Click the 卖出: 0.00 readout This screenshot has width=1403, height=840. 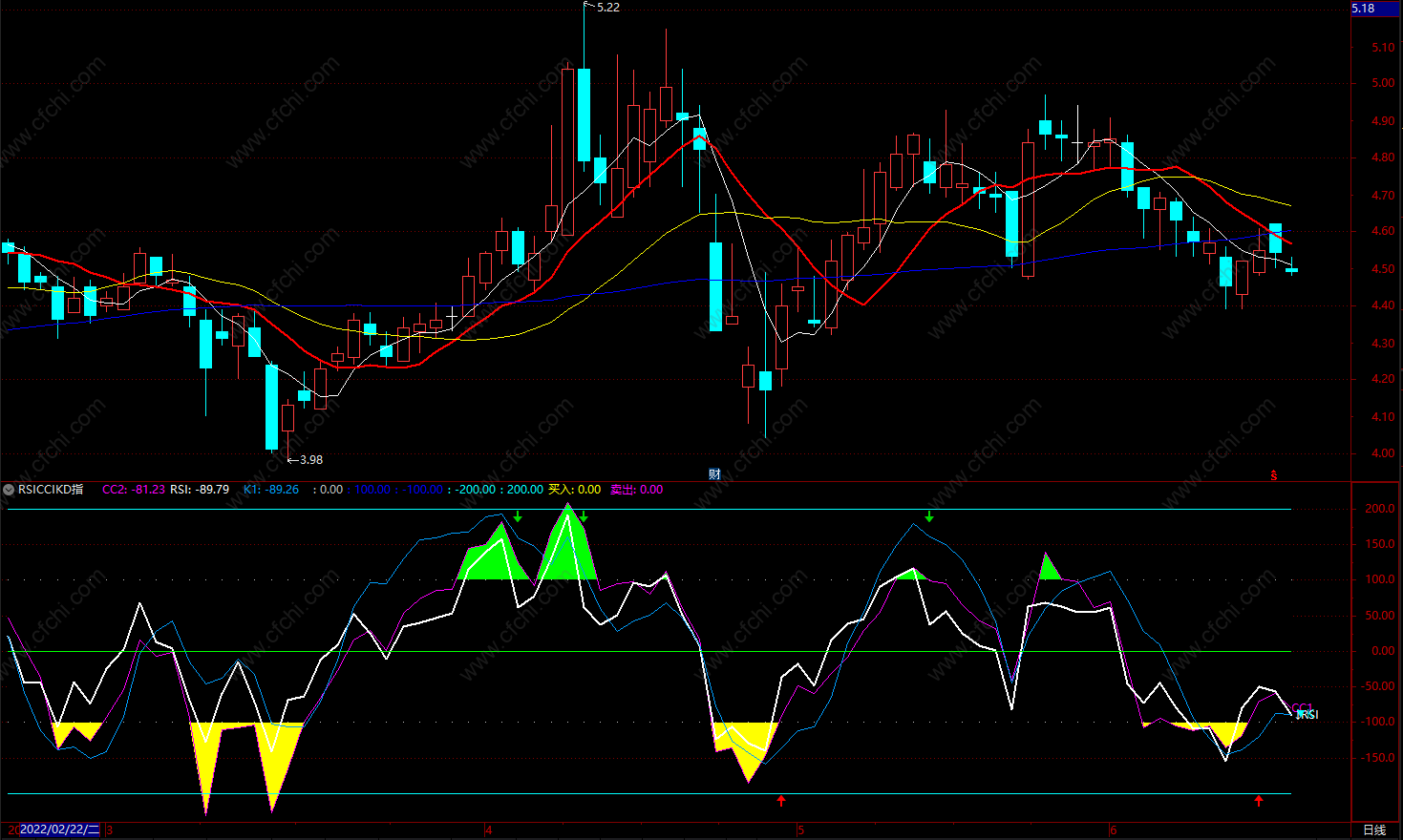pos(637,490)
